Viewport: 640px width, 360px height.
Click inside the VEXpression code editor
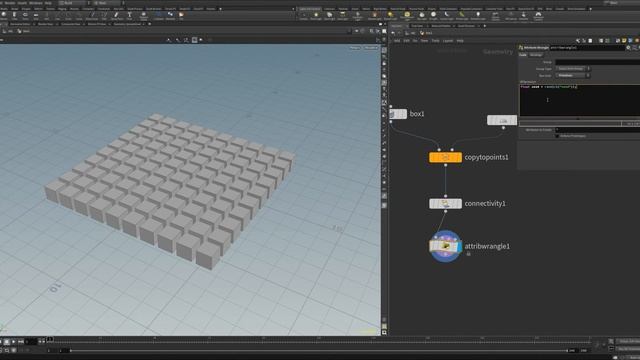pos(580,100)
